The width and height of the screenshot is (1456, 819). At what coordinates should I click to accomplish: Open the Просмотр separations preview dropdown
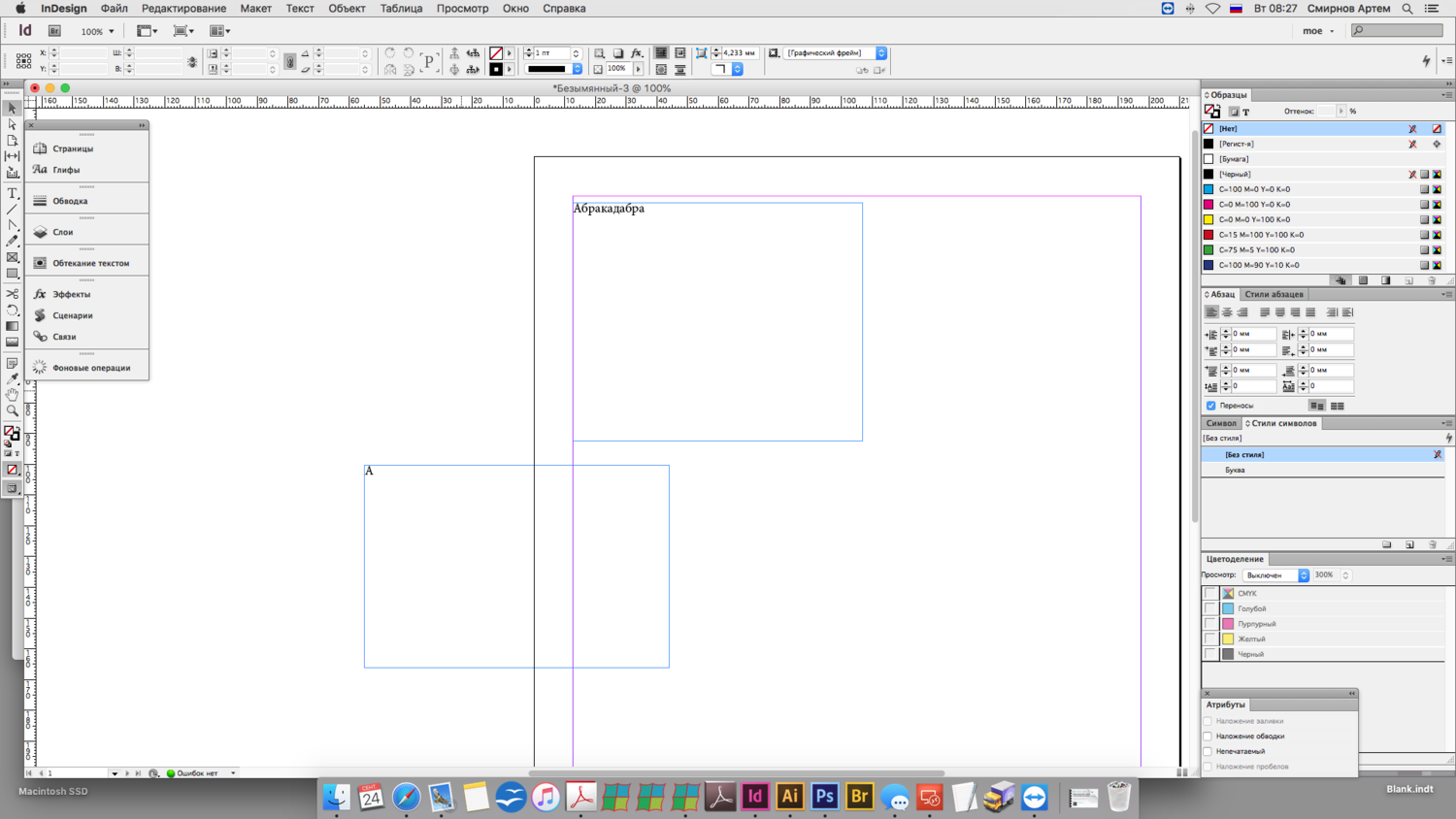1275,575
